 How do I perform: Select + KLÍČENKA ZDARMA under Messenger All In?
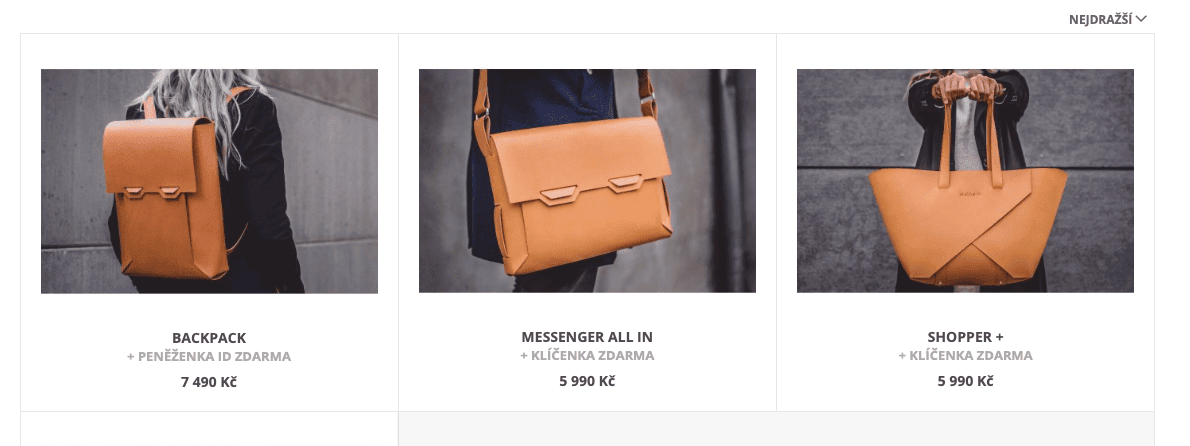[x=587, y=355]
